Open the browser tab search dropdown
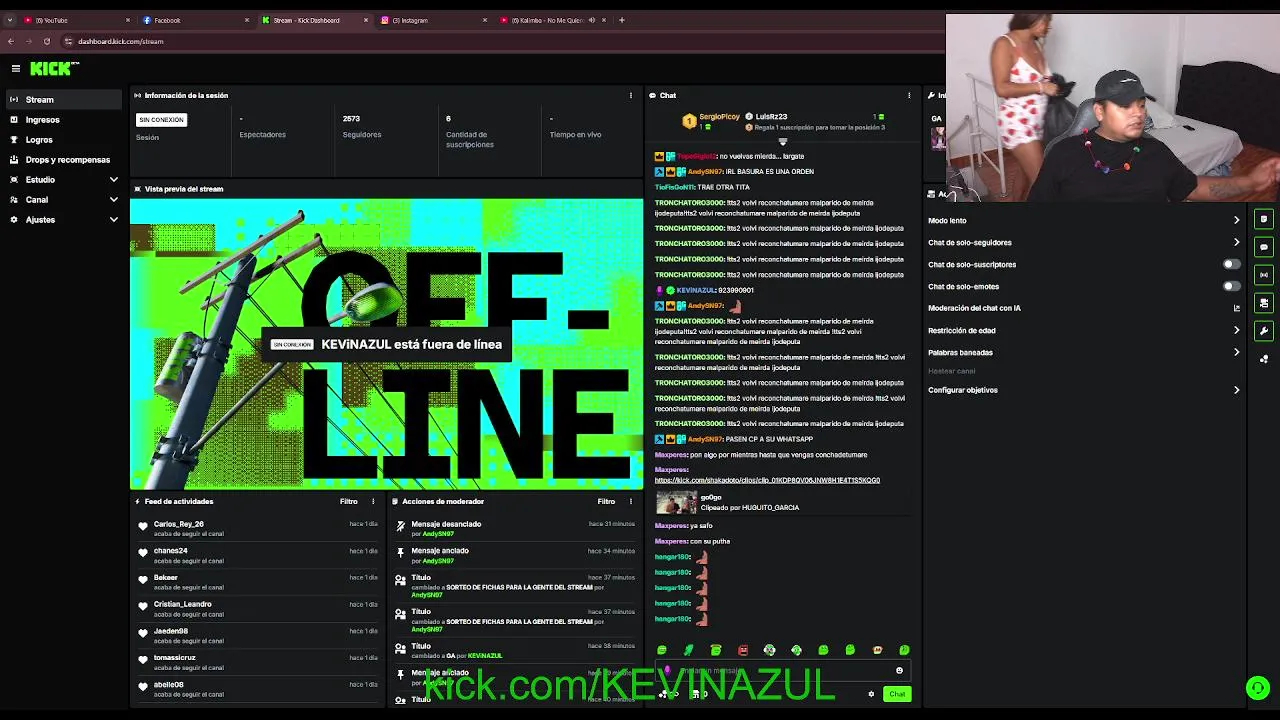The width and height of the screenshot is (1280, 720). tap(10, 20)
